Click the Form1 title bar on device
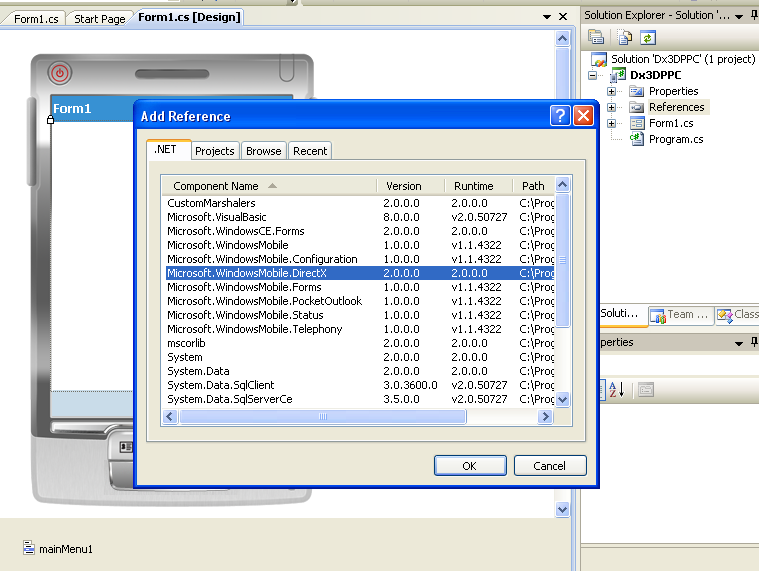 (x=92, y=108)
